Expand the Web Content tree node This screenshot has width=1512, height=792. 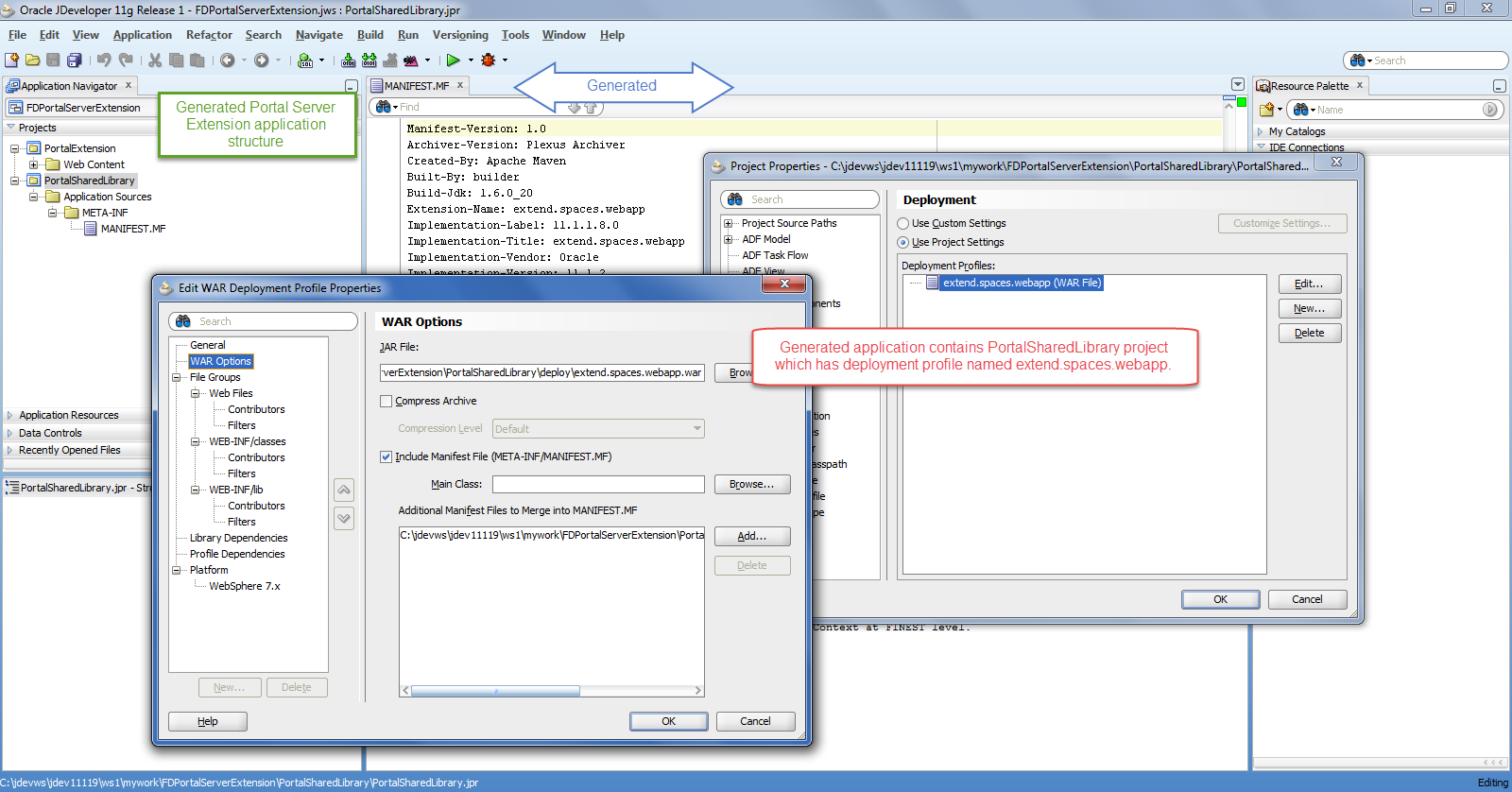pyautogui.click(x=34, y=164)
